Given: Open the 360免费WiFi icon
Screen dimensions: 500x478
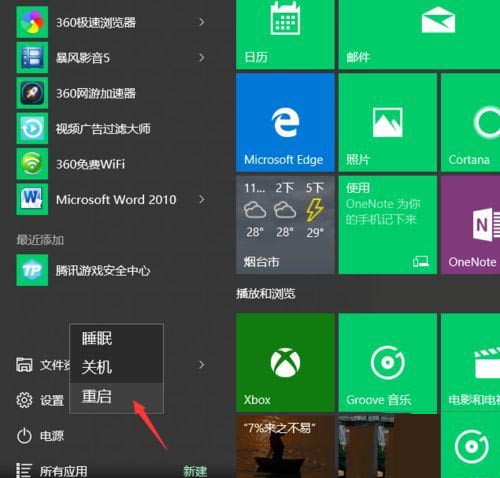Looking at the screenshot, I should [32, 164].
